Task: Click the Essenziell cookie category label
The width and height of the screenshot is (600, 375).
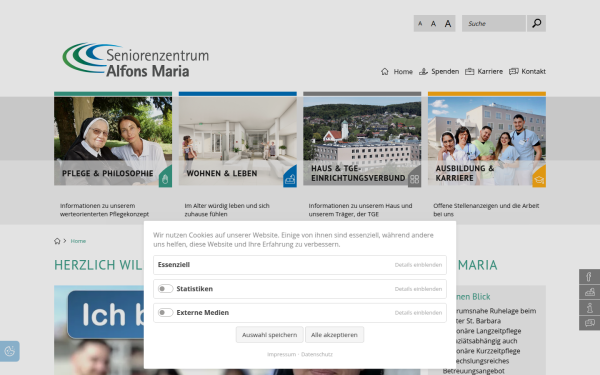Action: 174,265
